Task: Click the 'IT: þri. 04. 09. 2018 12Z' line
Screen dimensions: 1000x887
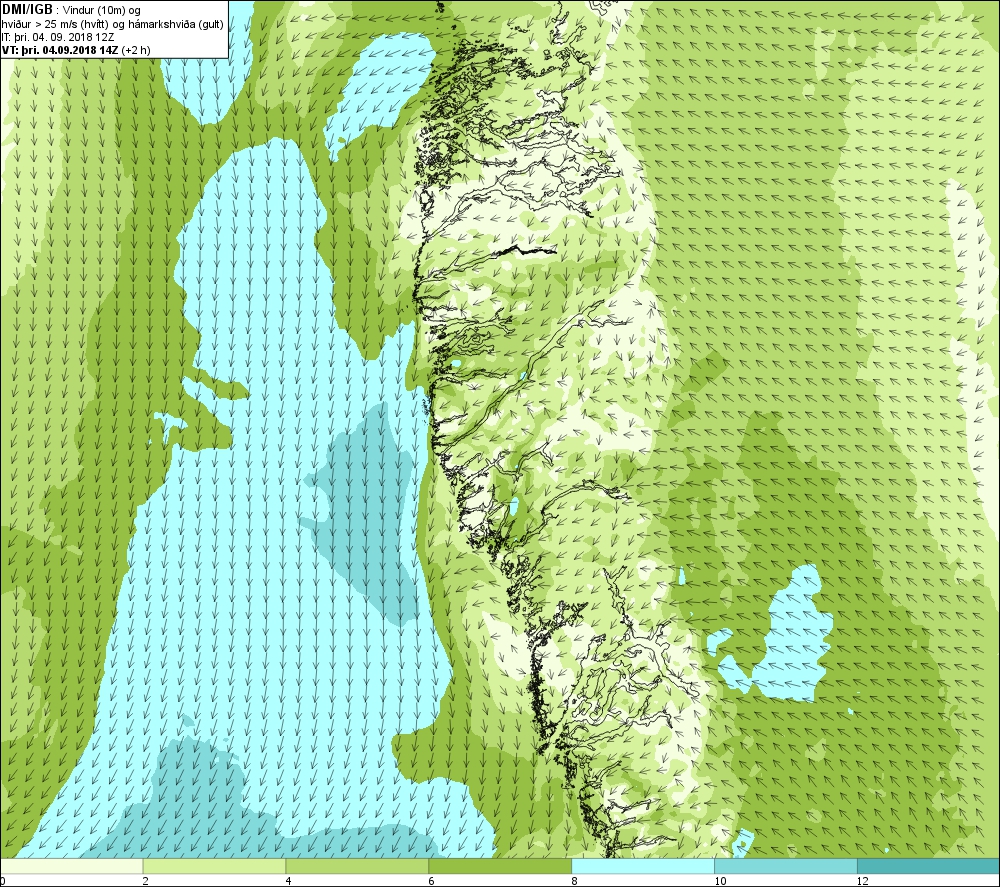Action: [x=58, y=37]
